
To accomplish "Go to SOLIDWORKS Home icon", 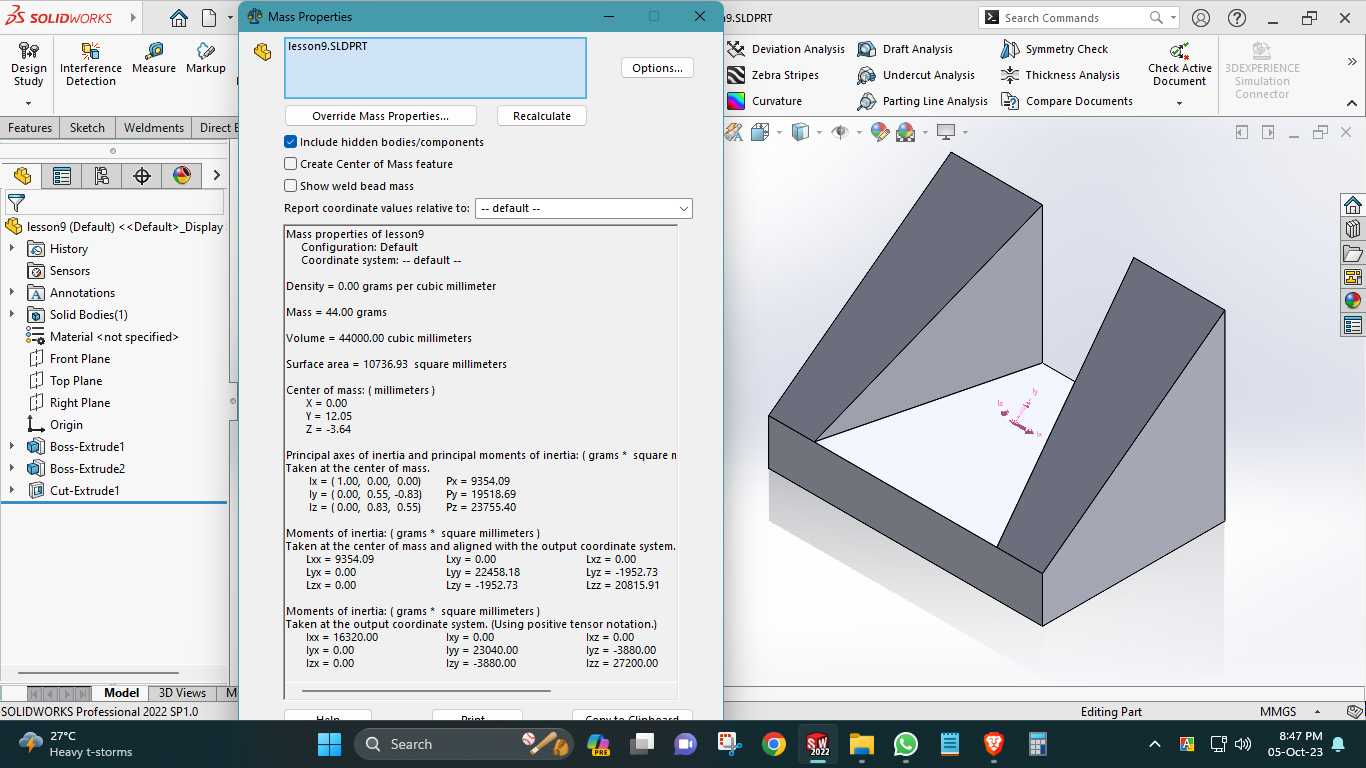I will [178, 18].
